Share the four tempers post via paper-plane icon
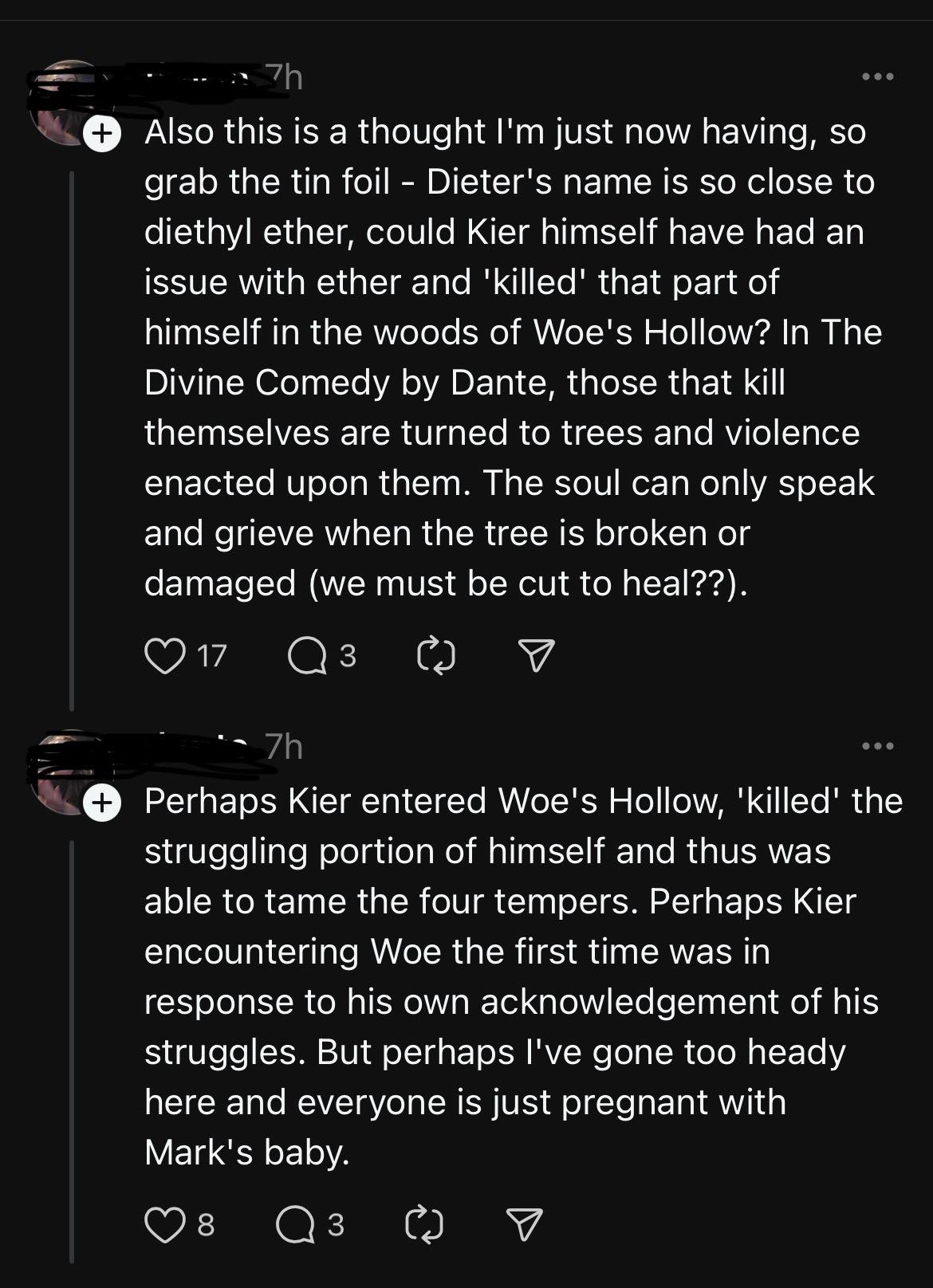The height and width of the screenshot is (1288, 933). click(x=525, y=1224)
